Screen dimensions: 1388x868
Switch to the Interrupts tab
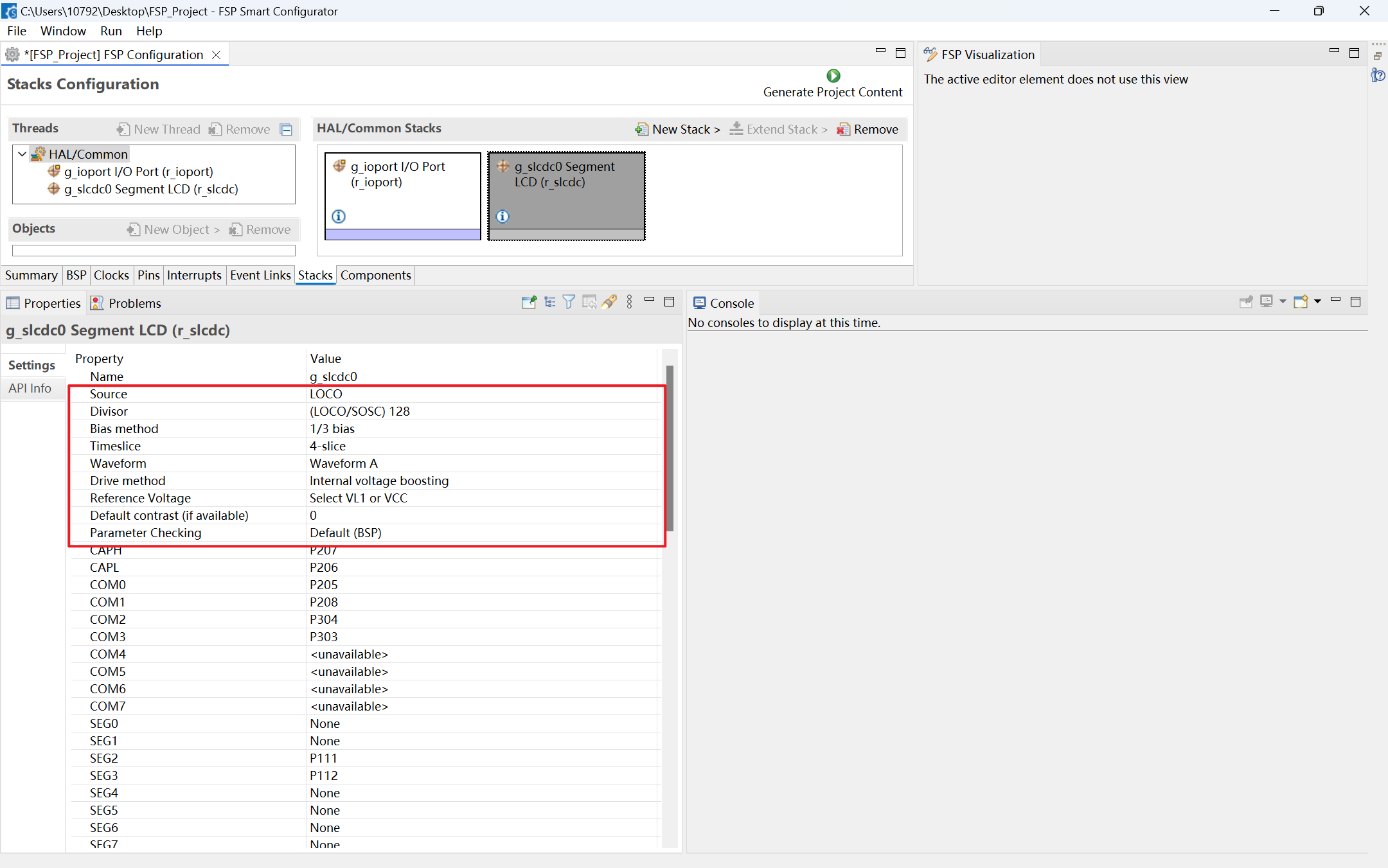(194, 275)
